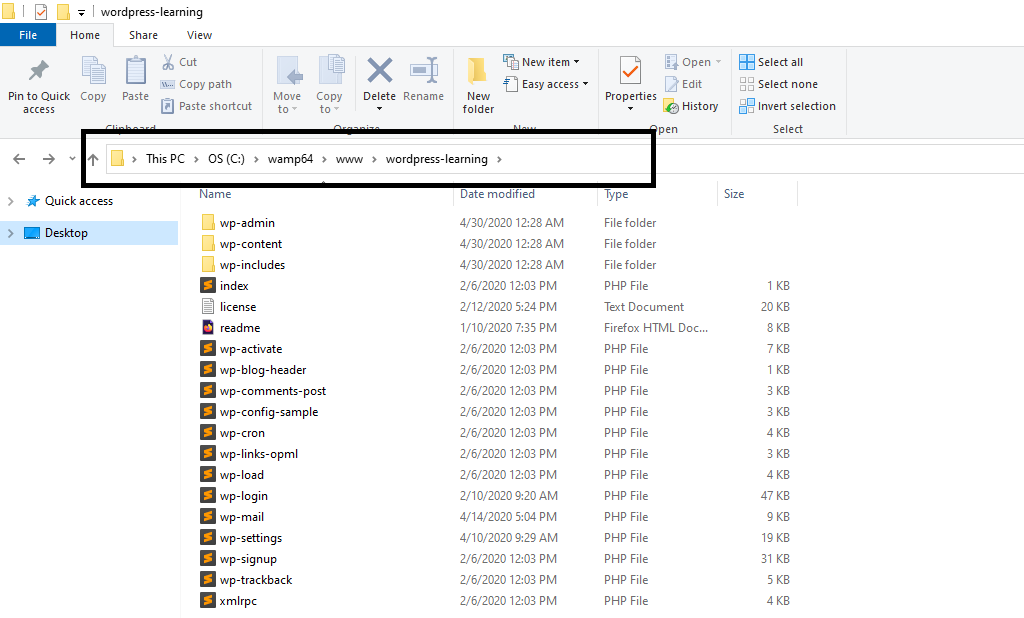Screen dimensions: 1024x618
Task: Click the Cut scissors icon
Action: coord(168,62)
